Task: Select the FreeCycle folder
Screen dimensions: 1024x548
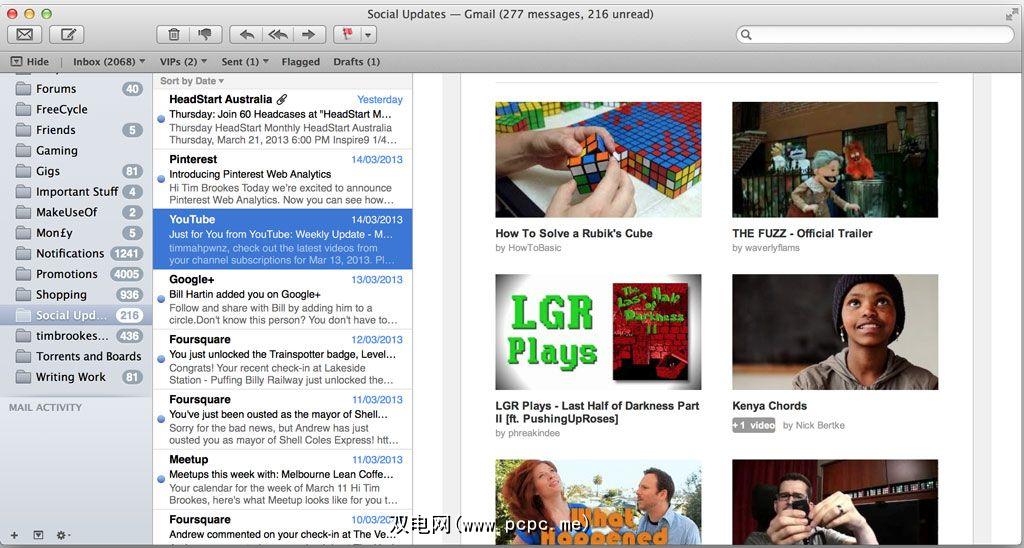Action: pos(76,109)
